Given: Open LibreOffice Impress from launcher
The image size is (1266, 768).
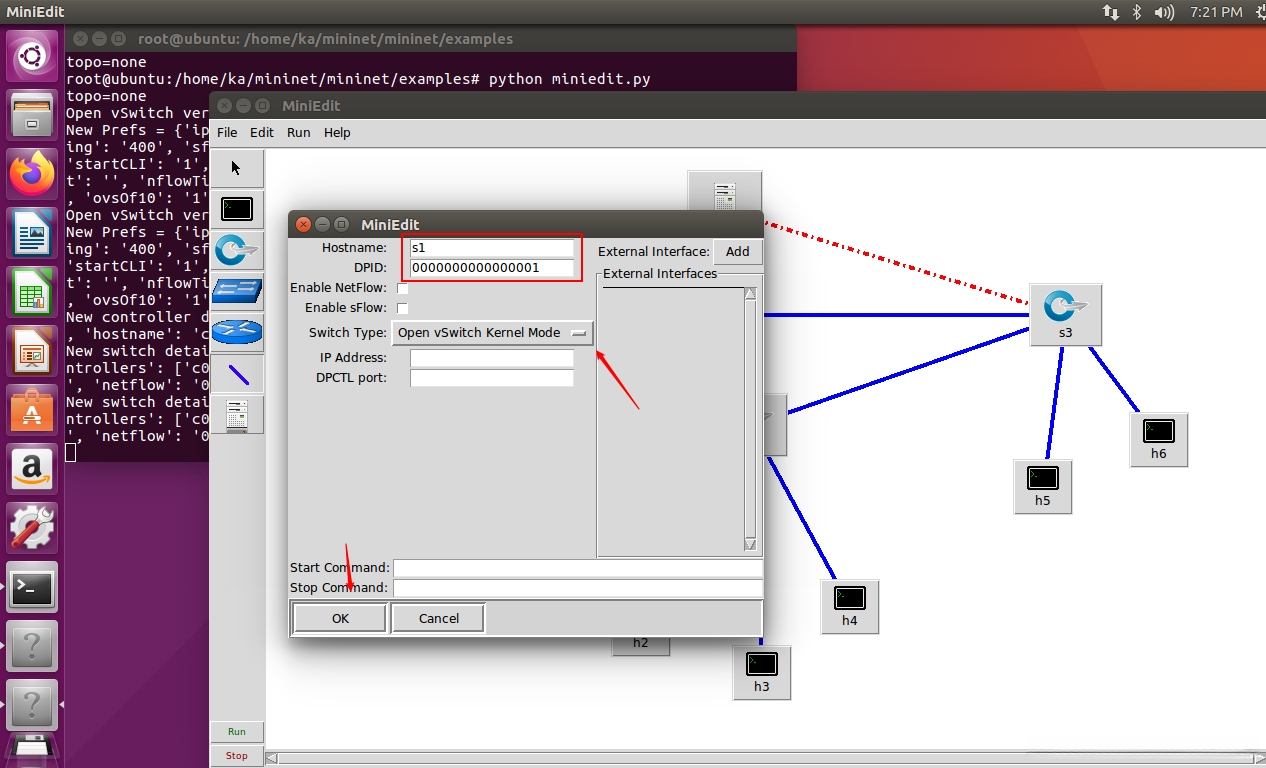Looking at the screenshot, I should (x=32, y=352).
